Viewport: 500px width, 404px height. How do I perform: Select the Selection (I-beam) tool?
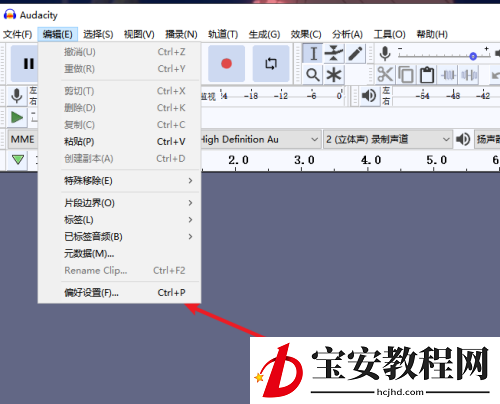coord(313,53)
